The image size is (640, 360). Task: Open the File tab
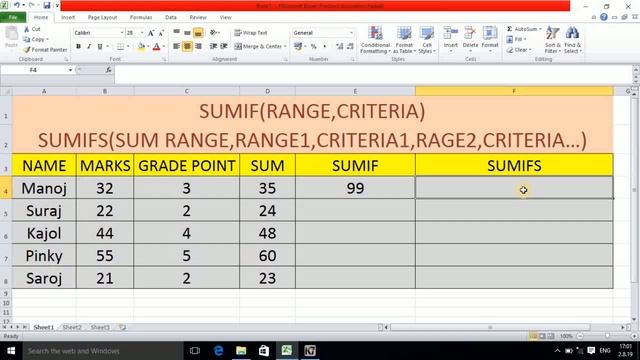(13, 18)
